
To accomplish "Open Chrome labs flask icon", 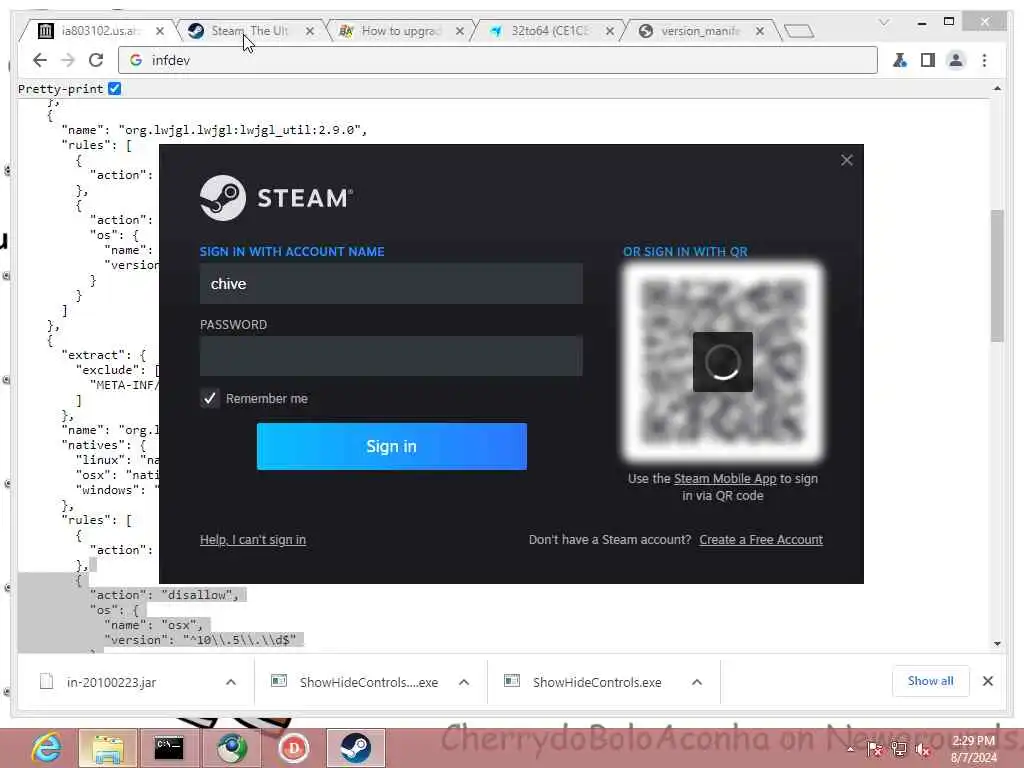I will coord(900,60).
